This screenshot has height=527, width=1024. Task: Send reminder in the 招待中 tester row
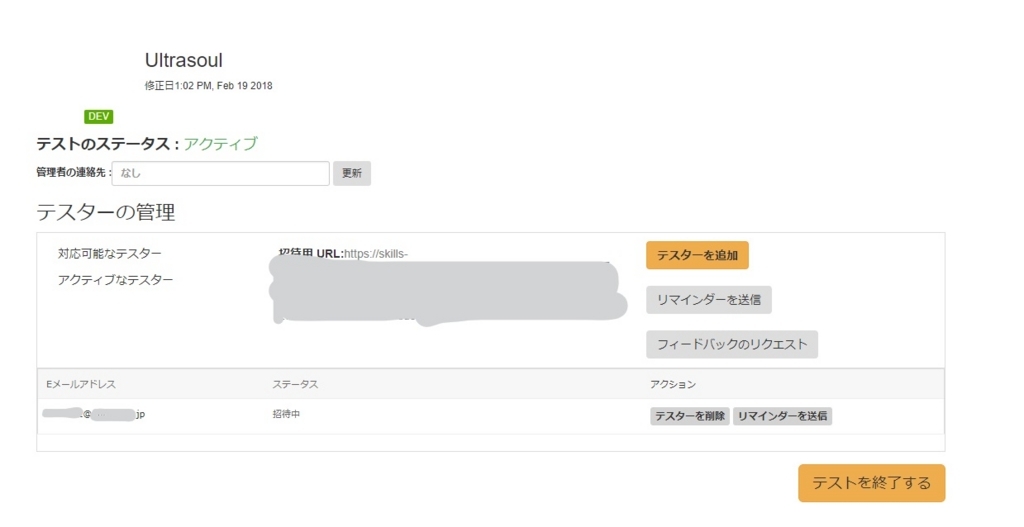pyautogui.click(x=782, y=416)
